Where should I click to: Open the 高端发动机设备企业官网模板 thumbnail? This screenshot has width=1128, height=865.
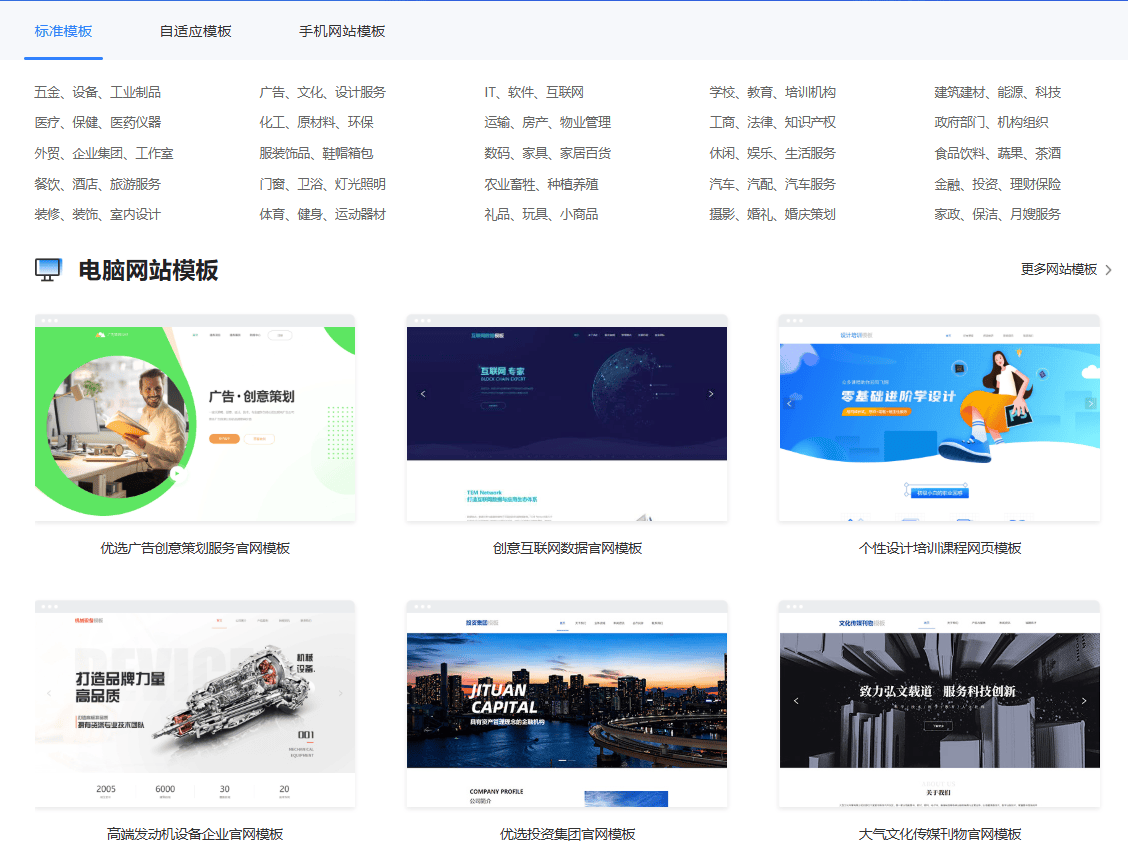pos(195,704)
